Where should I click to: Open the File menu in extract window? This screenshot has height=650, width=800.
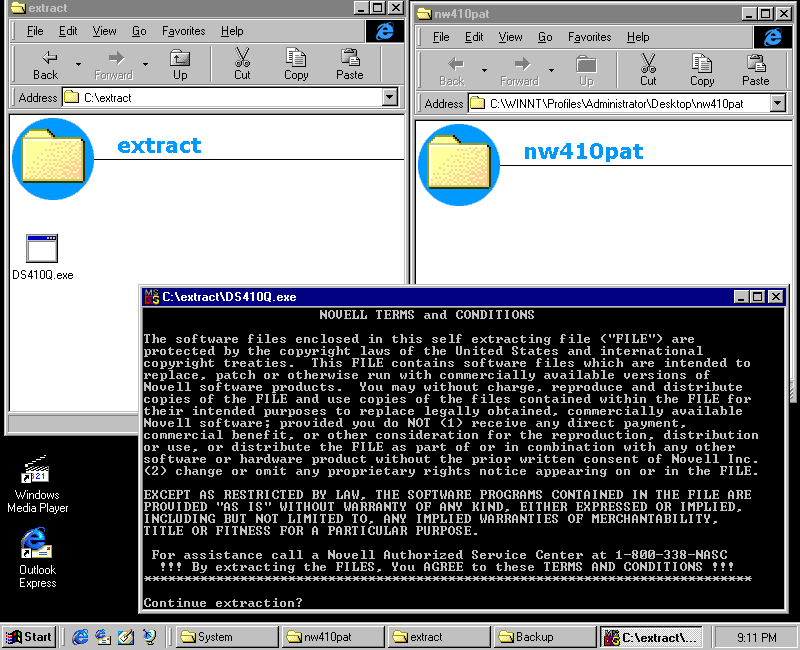point(35,31)
